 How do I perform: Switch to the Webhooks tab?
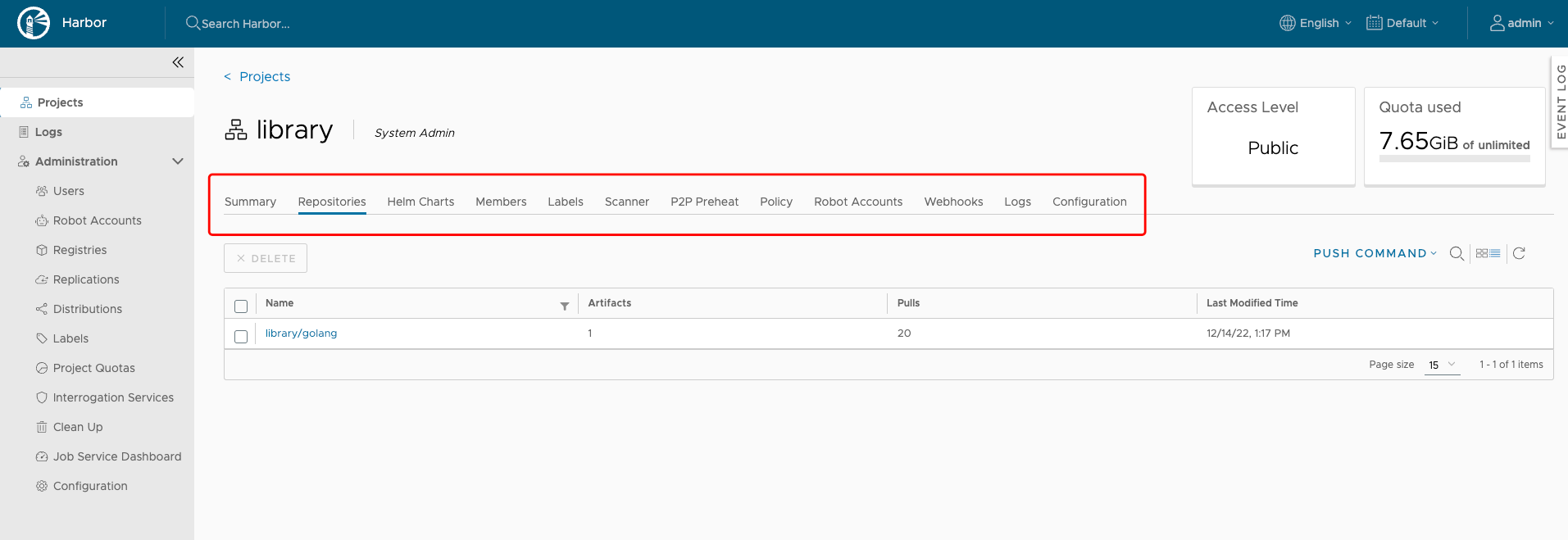click(x=953, y=202)
